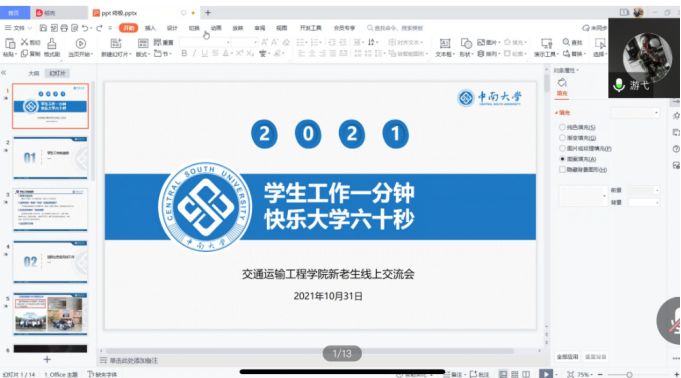
Task: Click the Undo arrow icon
Action: tap(85, 28)
